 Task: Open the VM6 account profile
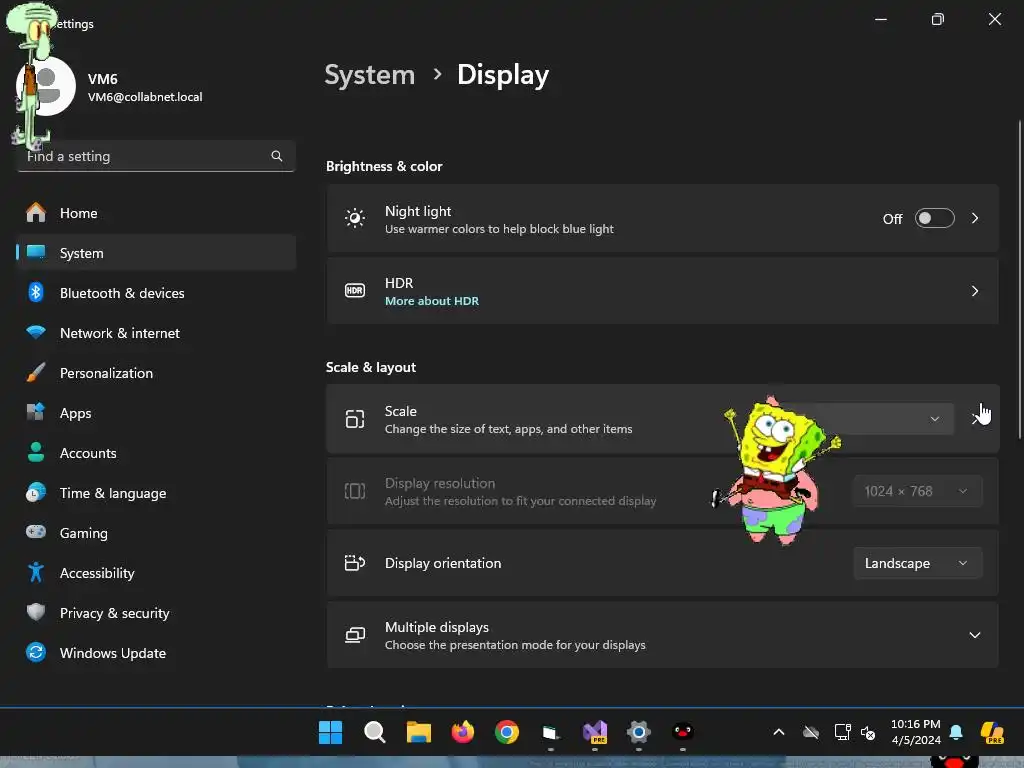tap(111, 87)
